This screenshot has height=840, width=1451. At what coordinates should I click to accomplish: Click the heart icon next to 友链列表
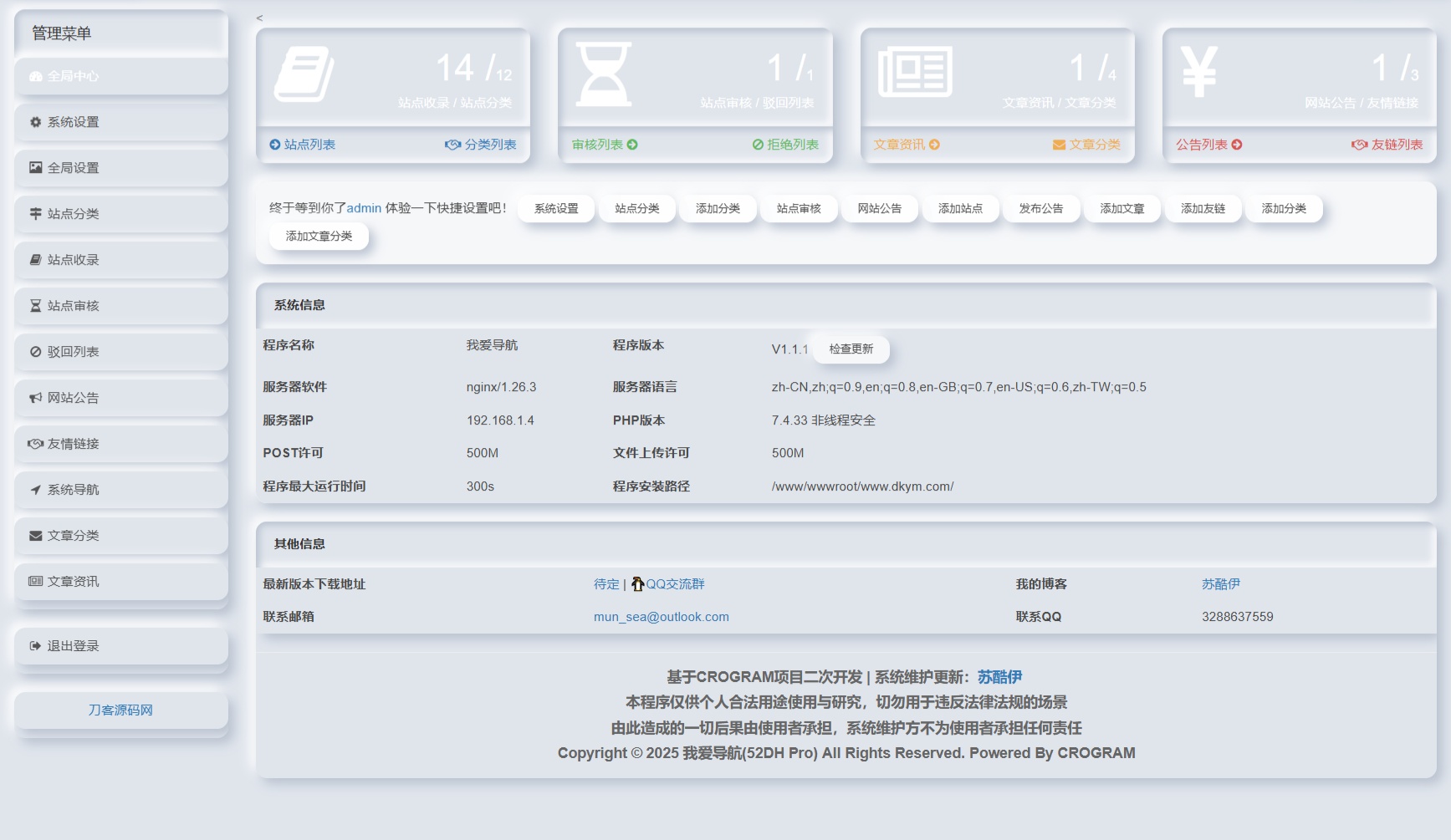tap(1360, 144)
